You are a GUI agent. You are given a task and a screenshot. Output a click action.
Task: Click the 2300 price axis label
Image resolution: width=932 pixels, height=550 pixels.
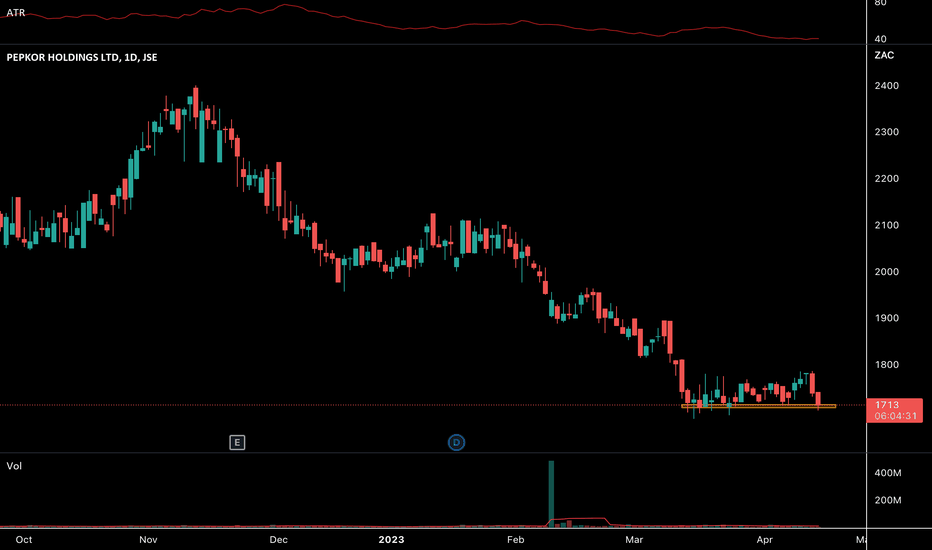pos(886,132)
